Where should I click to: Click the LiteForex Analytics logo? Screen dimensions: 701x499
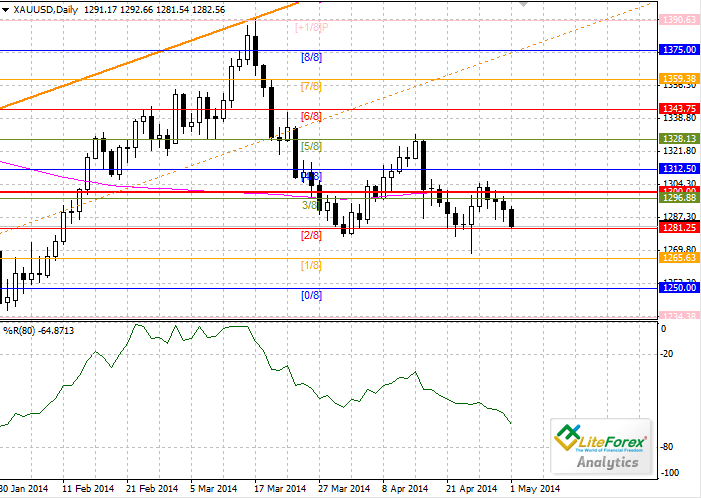click(x=602, y=446)
